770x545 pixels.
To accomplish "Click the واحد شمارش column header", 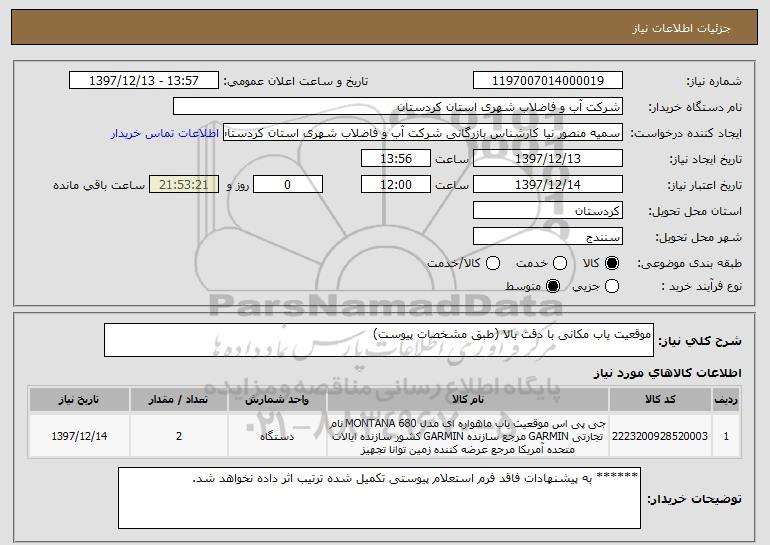I will pyautogui.click(x=277, y=400).
